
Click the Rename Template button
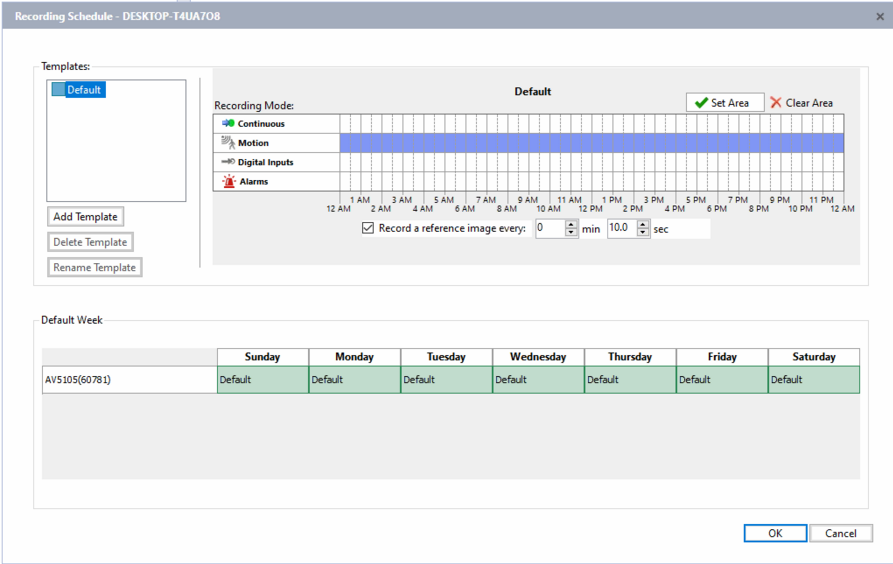tap(95, 267)
